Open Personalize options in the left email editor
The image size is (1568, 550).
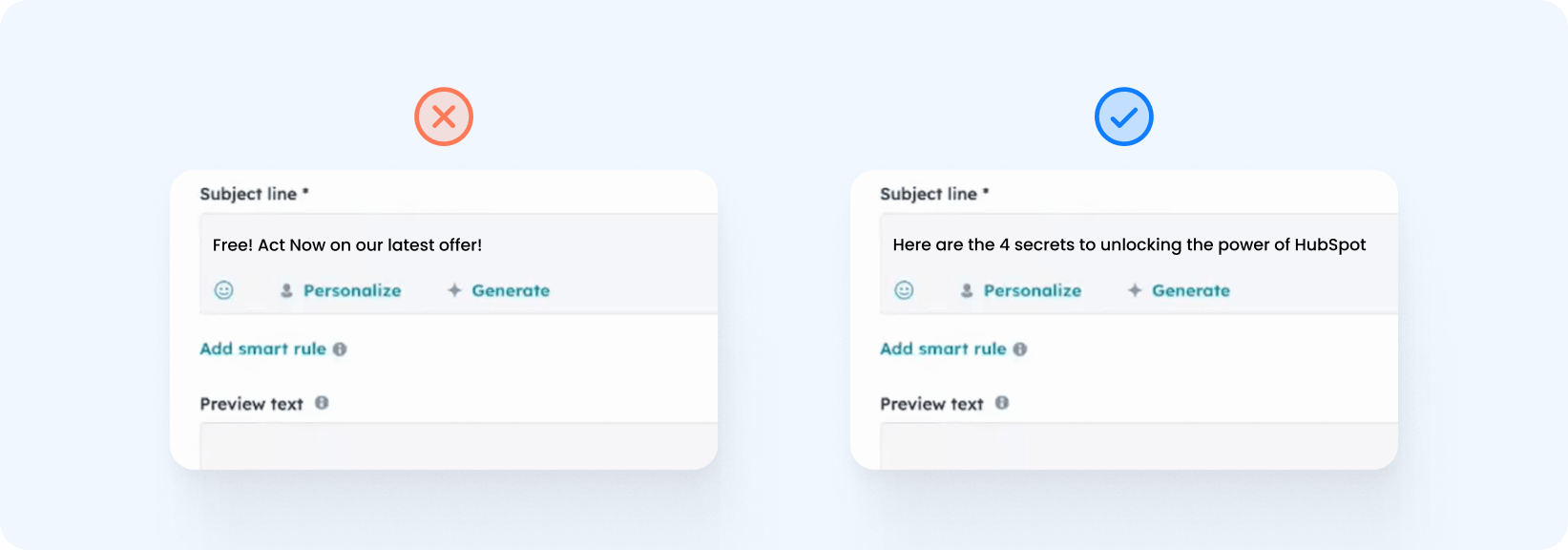coord(350,290)
